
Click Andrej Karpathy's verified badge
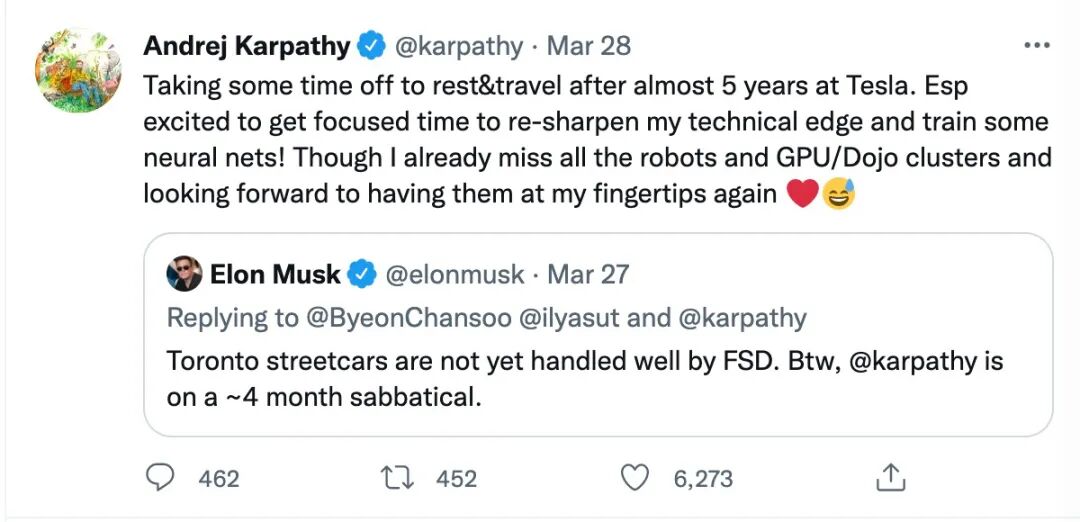click(373, 46)
